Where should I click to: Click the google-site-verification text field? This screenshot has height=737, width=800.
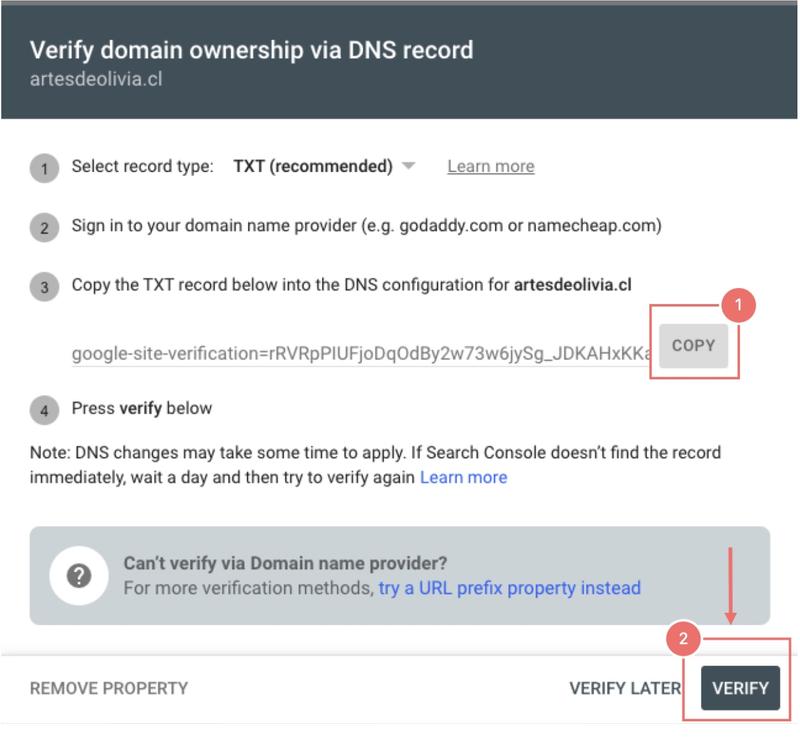[x=361, y=353]
